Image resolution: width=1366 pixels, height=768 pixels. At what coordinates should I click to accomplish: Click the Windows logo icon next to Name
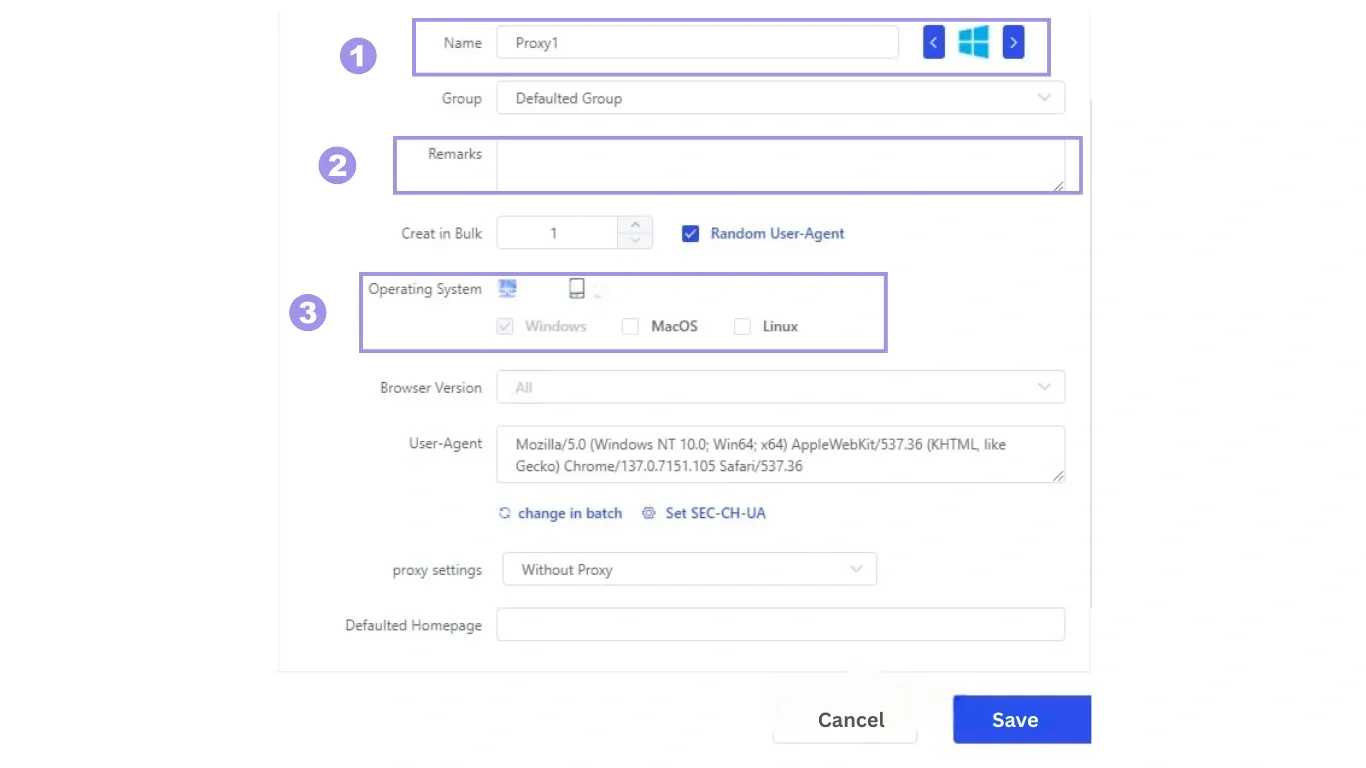click(973, 42)
